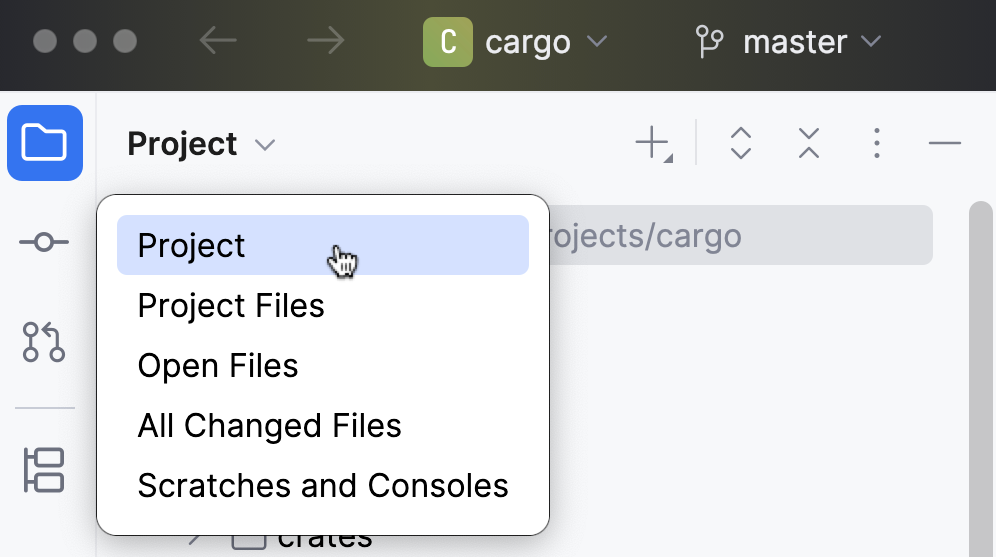
Task: Click the Project view selector dropdown
Action: tap(201, 144)
